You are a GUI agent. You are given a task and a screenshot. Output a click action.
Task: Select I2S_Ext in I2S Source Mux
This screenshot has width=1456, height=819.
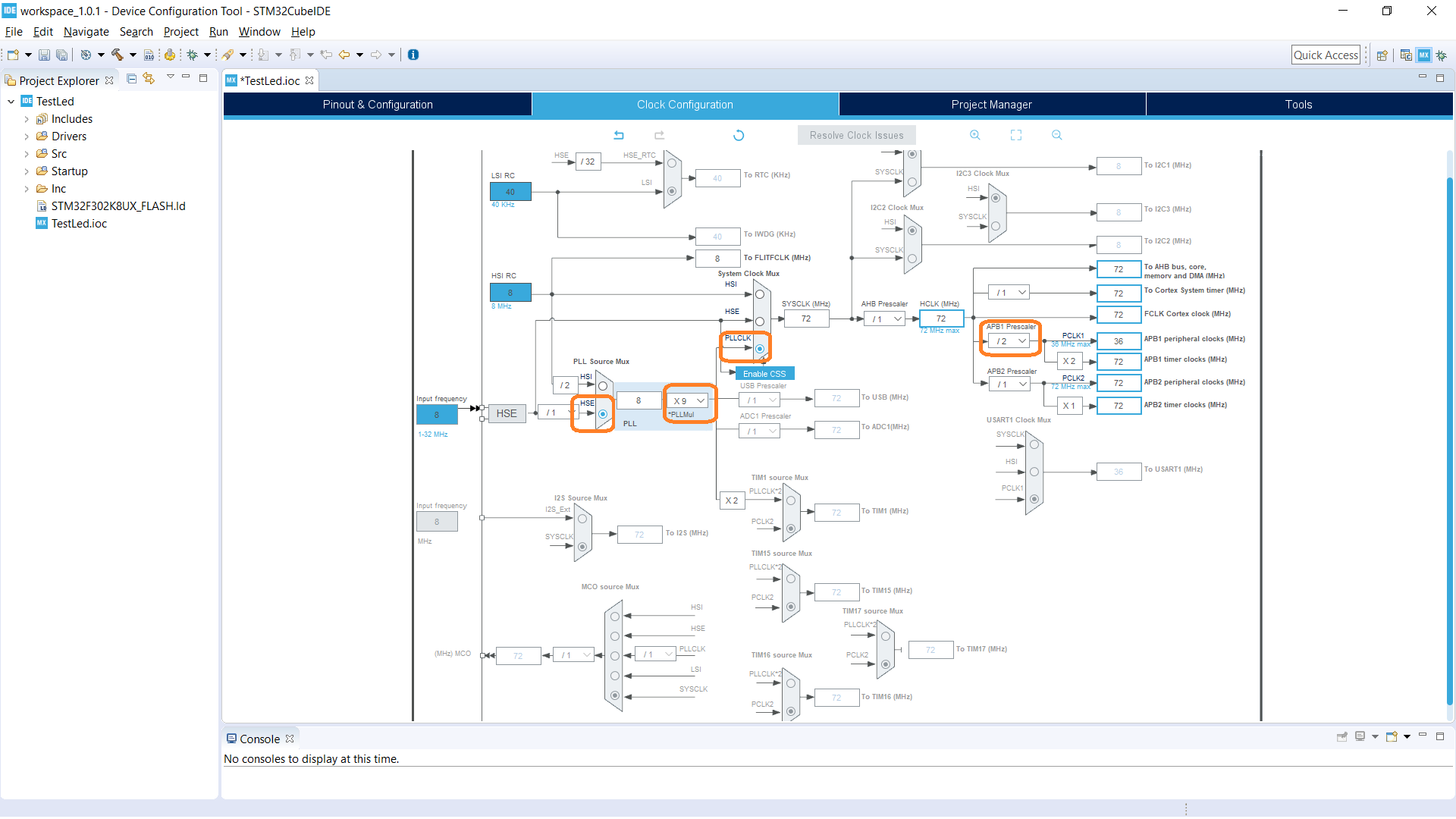pos(582,519)
